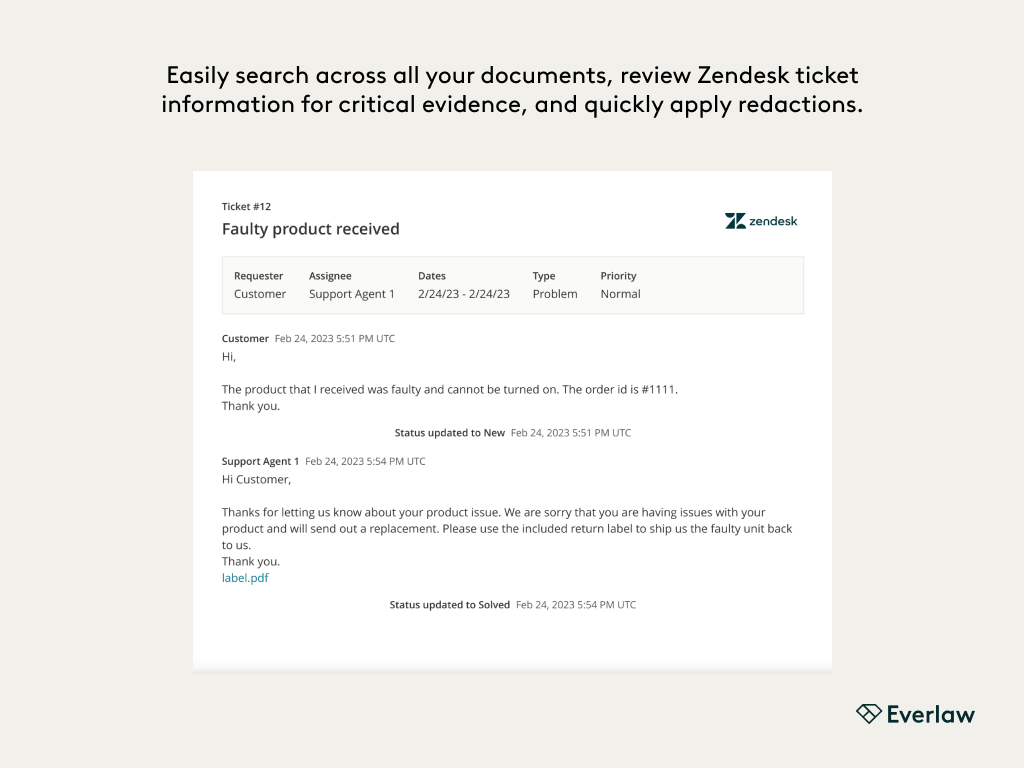Click the Everlaw wordmark text

pos(930,714)
